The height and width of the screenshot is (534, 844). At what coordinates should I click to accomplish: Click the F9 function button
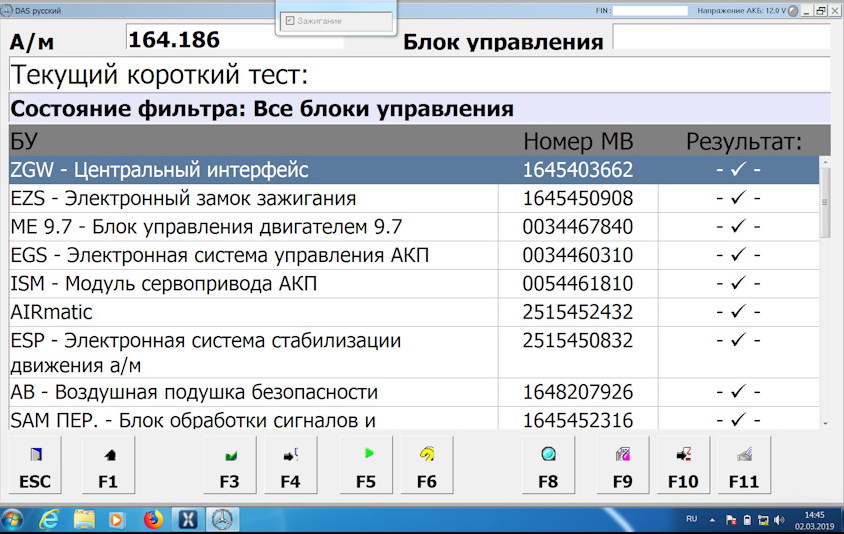click(x=623, y=468)
